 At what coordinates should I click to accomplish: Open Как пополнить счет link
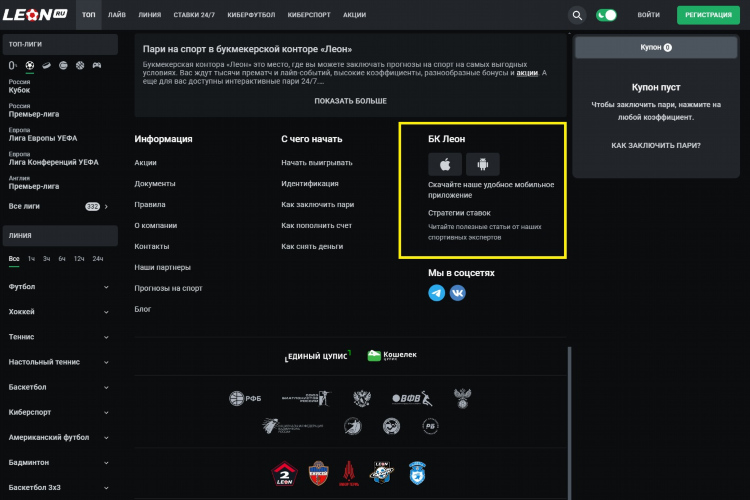316,225
